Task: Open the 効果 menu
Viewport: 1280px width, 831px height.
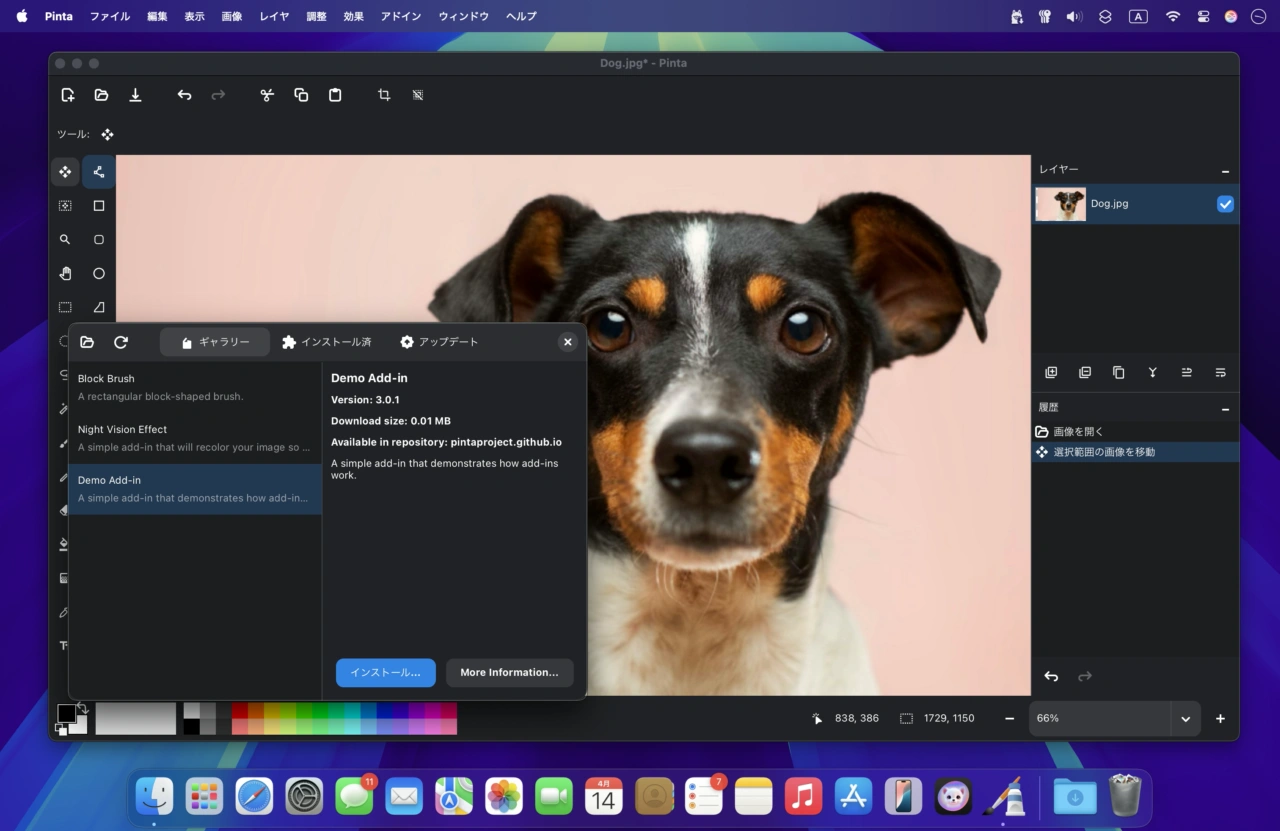Action: pos(353,16)
